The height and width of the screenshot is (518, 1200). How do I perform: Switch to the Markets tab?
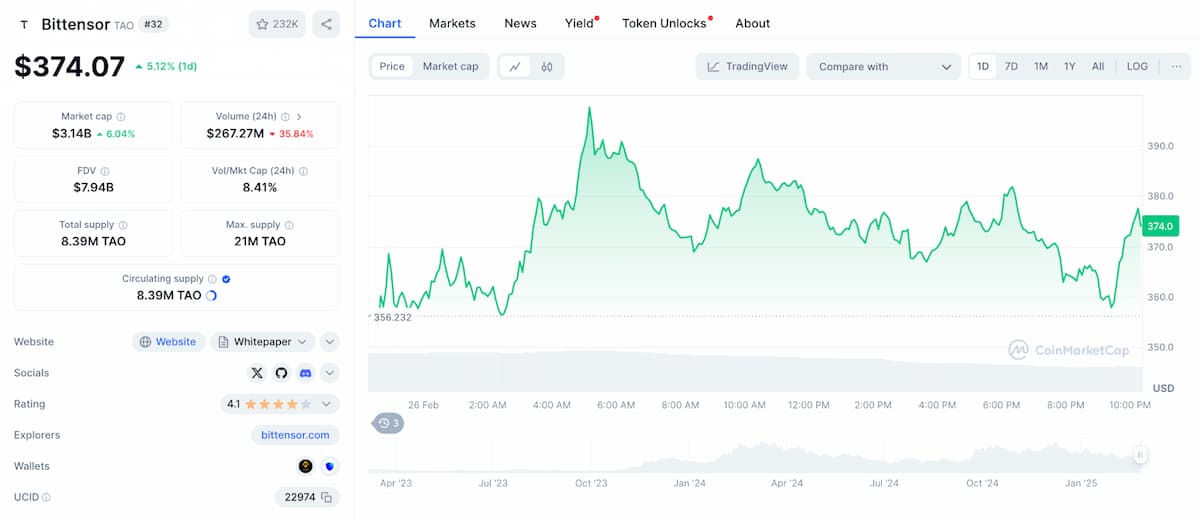coord(452,23)
